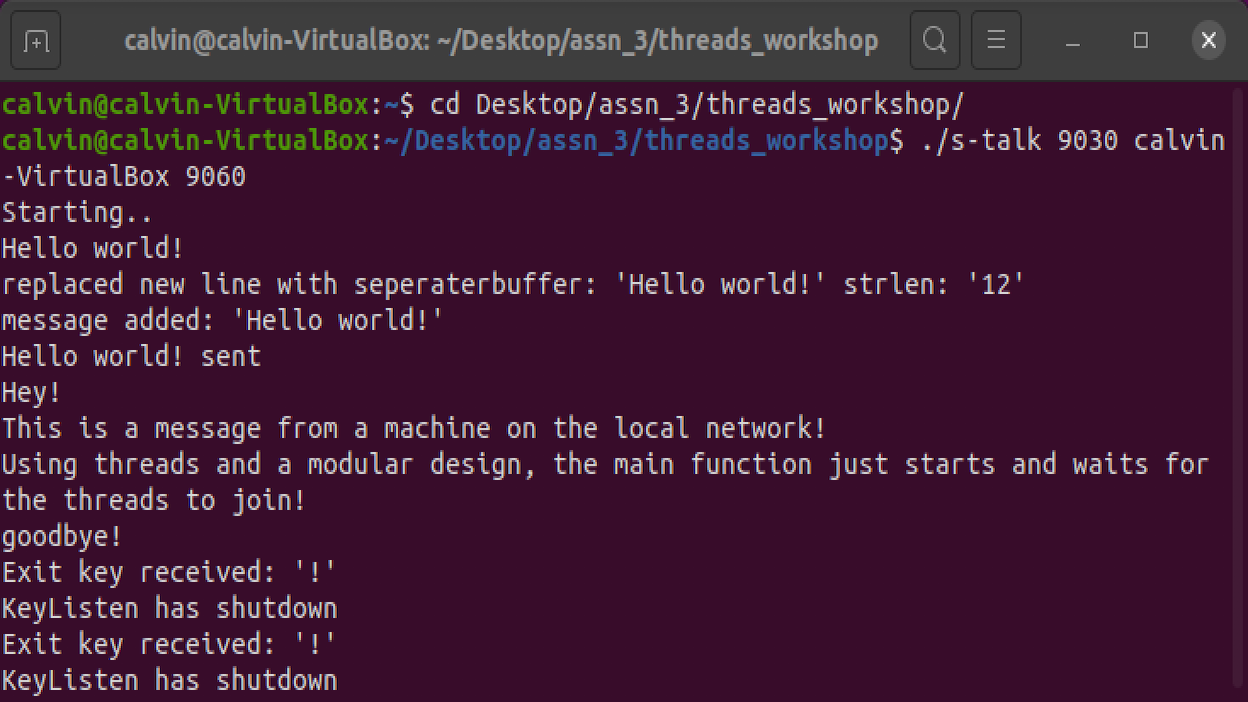This screenshot has height=702, width=1248.
Task: Click the 'Hey!' message line
Action: pos(32,392)
